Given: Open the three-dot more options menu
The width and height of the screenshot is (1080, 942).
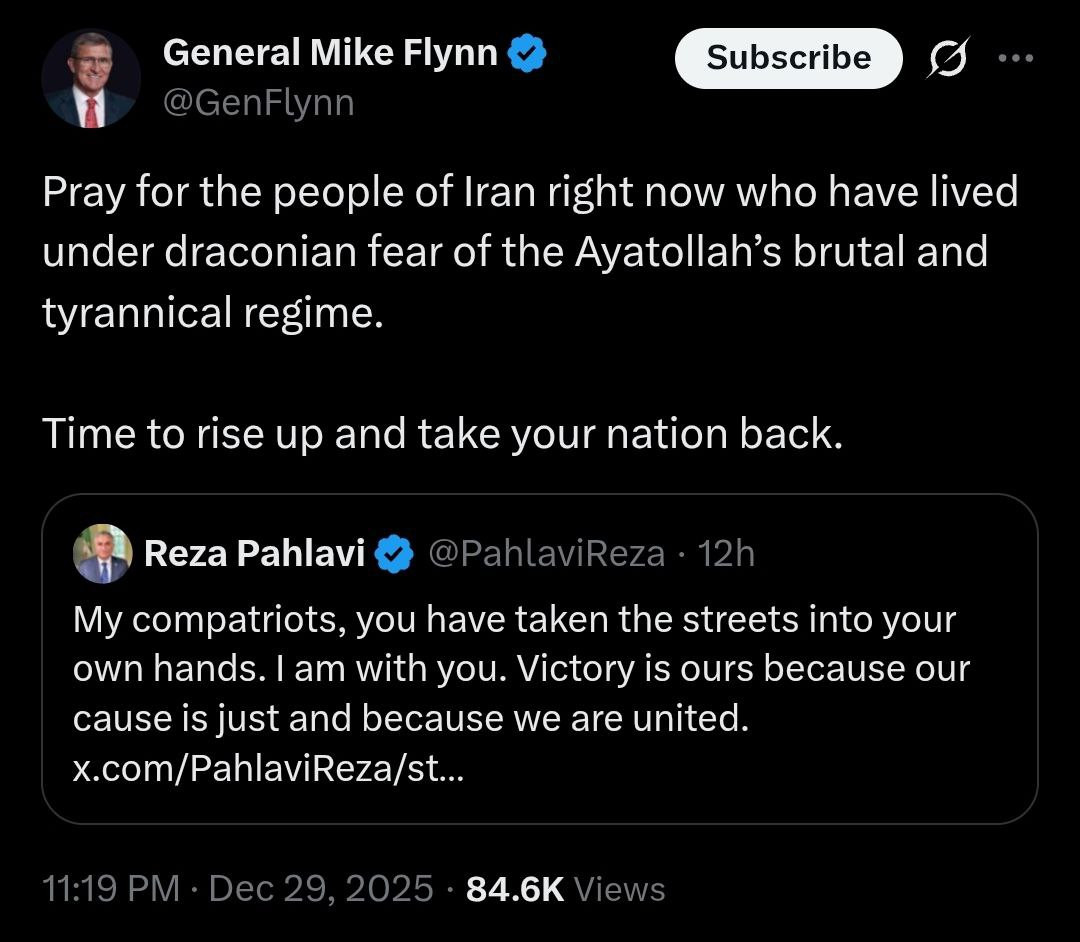Looking at the screenshot, I should (1017, 58).
